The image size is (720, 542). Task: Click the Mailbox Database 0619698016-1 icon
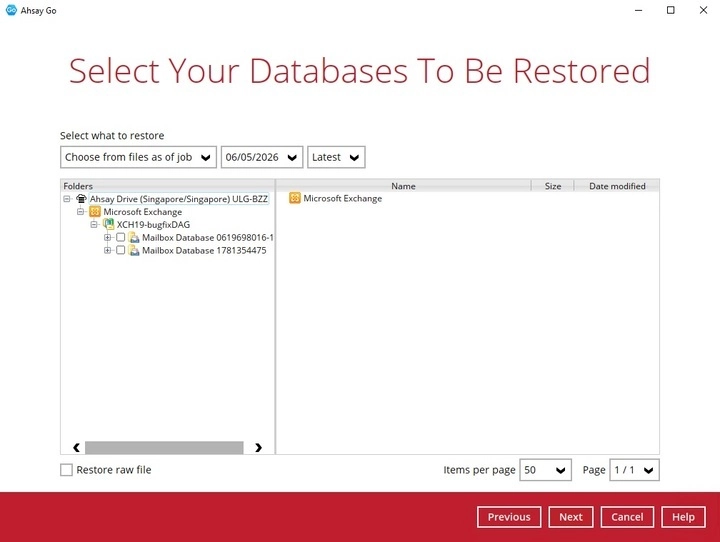(134, 237)
